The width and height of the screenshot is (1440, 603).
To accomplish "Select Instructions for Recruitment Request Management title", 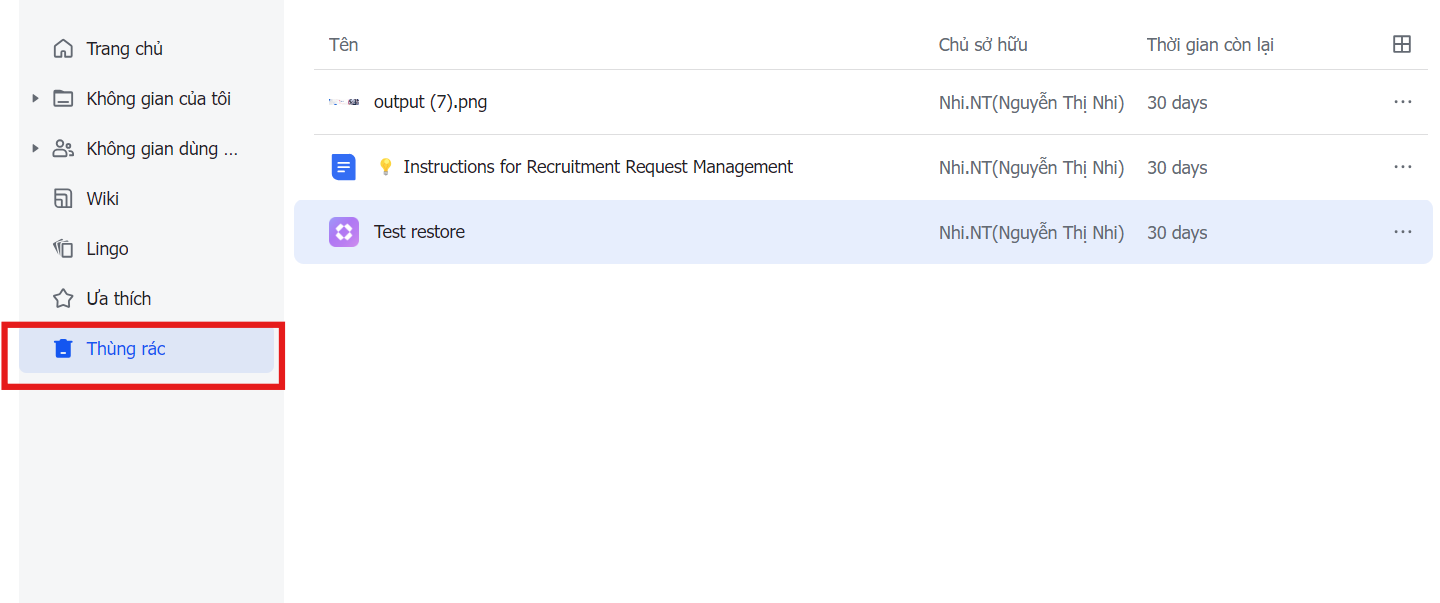I will click(x=598, y=167).
